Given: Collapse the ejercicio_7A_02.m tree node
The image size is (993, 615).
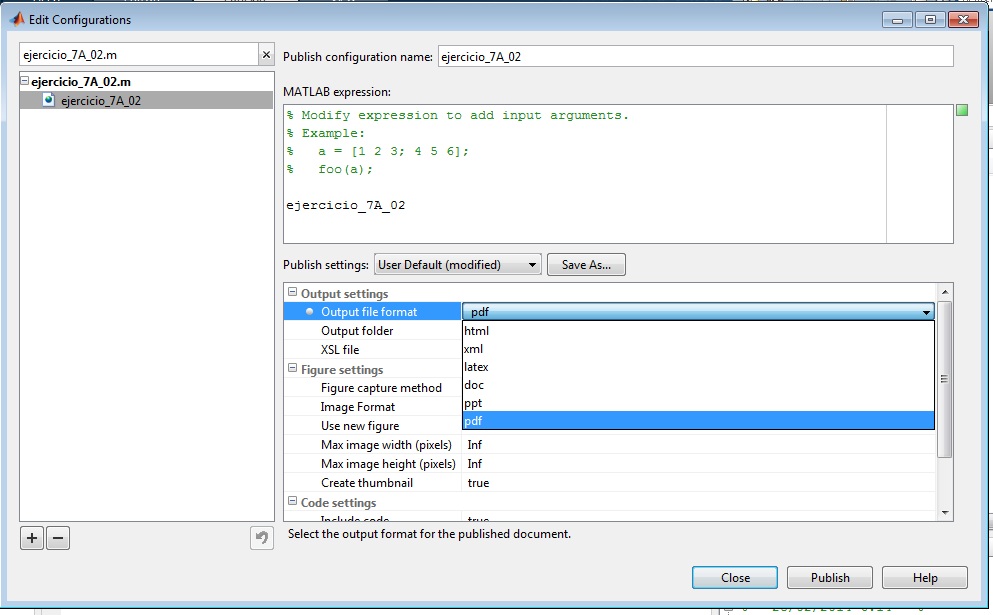Looking at the screenshot, I should [25, 80].
